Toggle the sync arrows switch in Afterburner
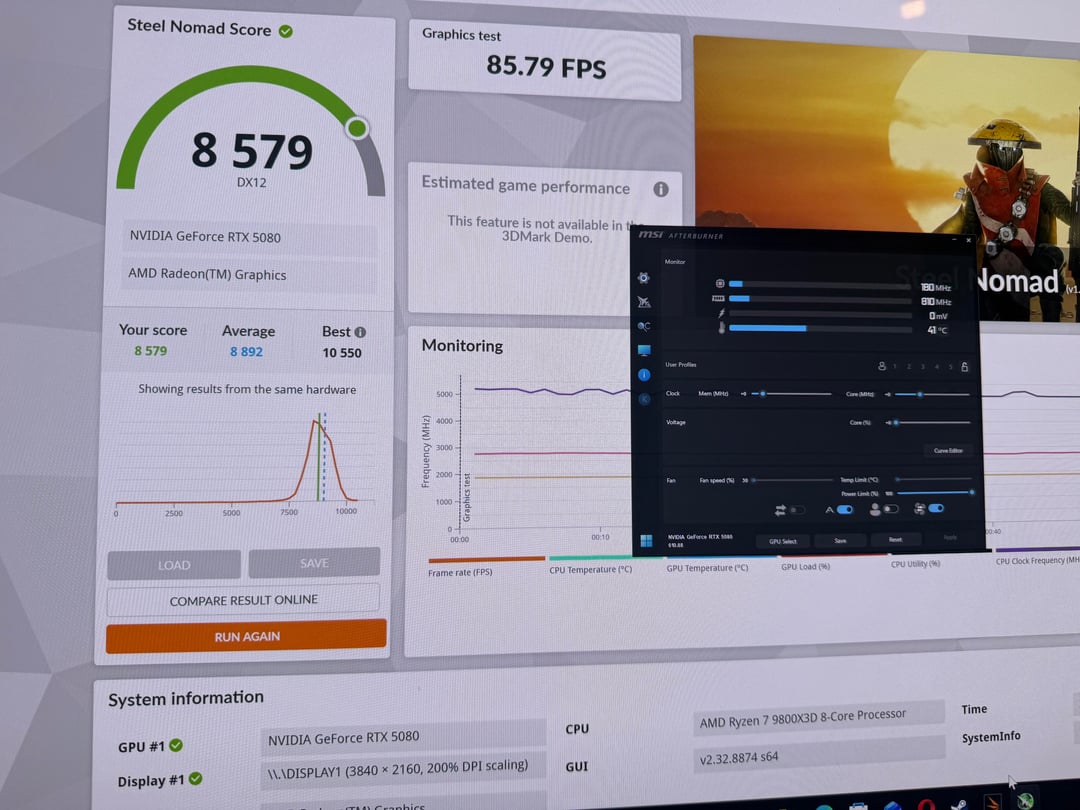Image resolution: width=1080 pixels, height=810 pixels. pos(797,510)
